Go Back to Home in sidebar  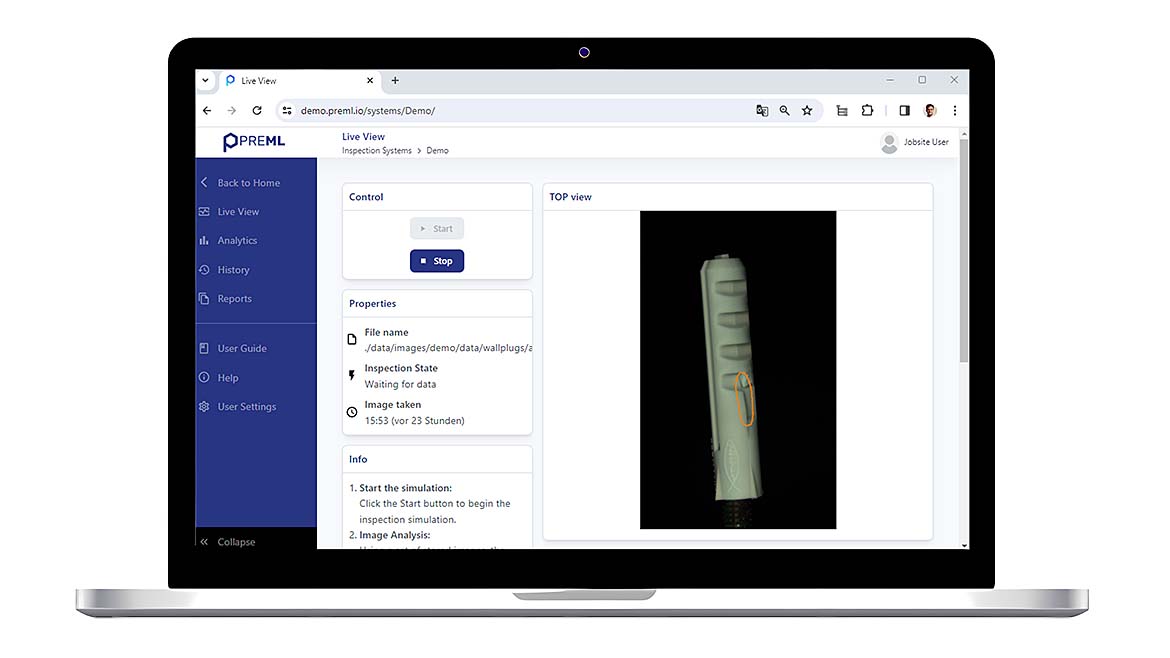[x=248, y=183]
